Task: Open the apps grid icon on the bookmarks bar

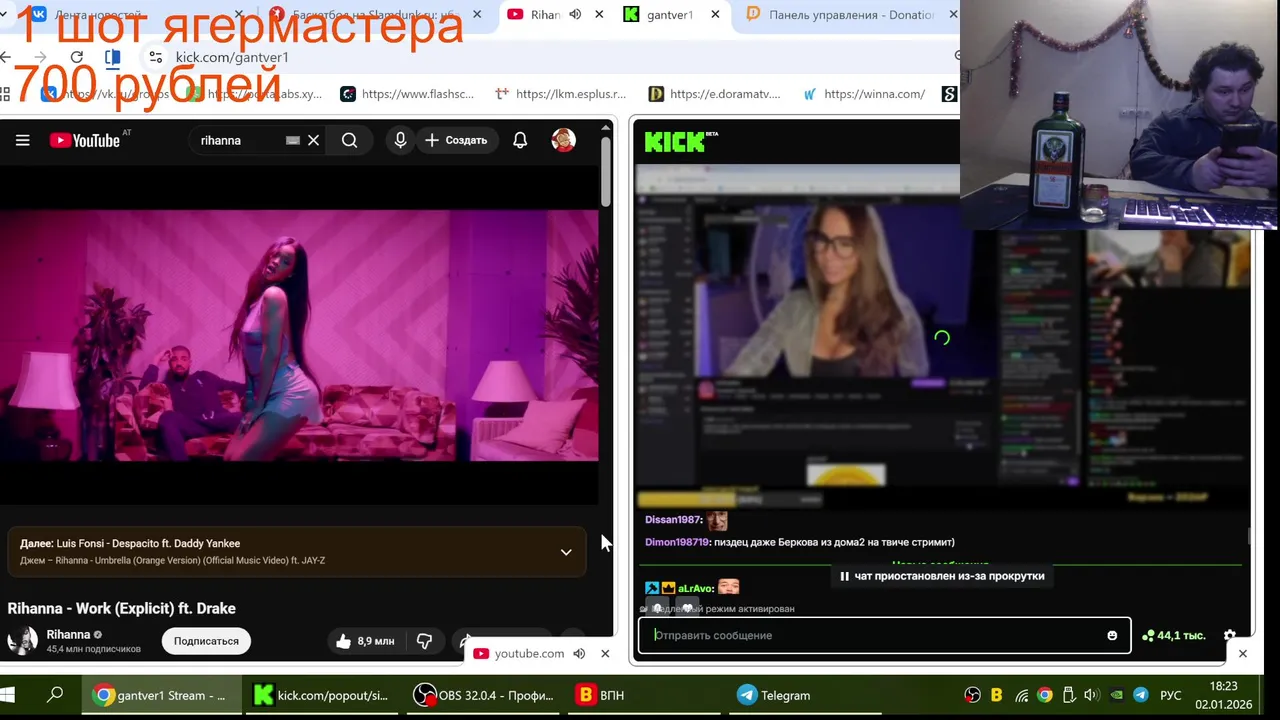Action: tap(5, 94)
